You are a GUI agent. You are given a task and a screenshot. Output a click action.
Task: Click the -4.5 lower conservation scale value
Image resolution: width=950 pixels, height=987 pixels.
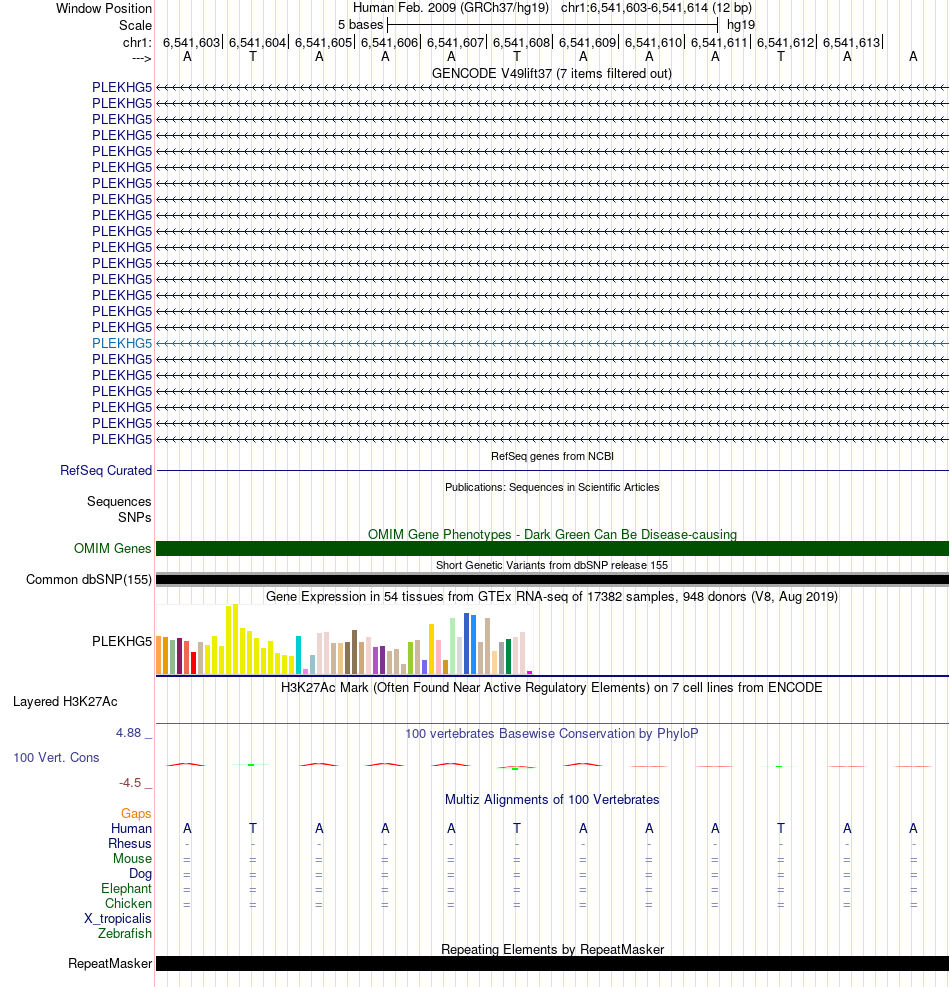[130, 783]
